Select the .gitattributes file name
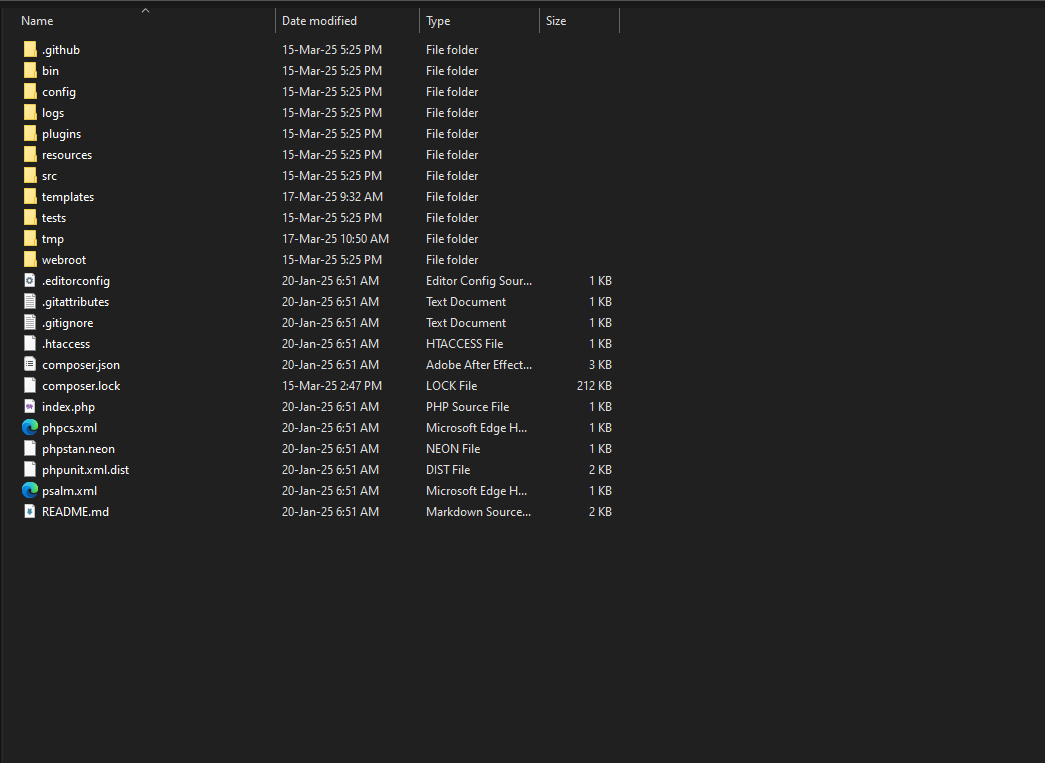The image size is (1045, 763). [75, 301]
